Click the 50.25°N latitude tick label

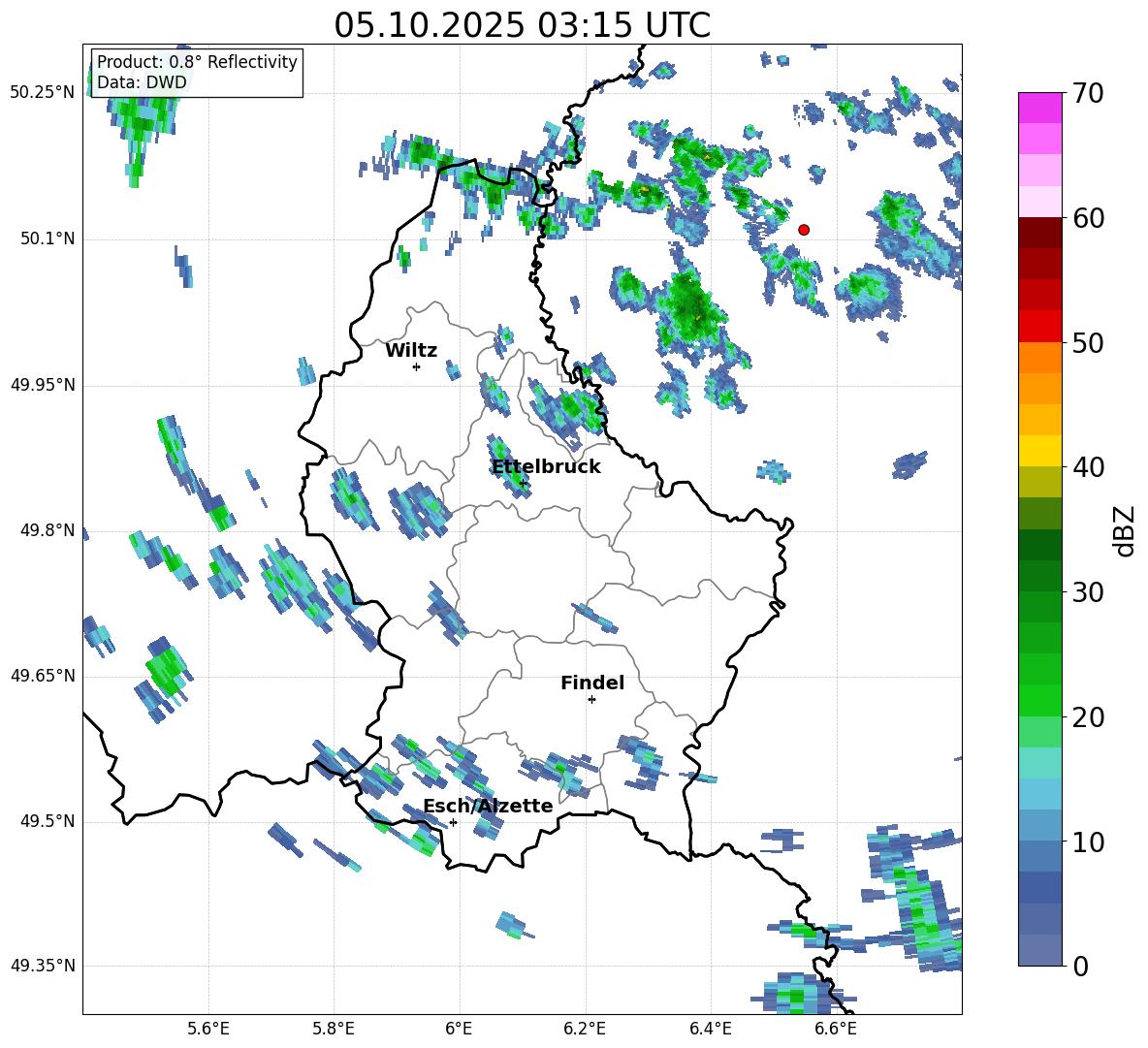[x=43, y=93]
